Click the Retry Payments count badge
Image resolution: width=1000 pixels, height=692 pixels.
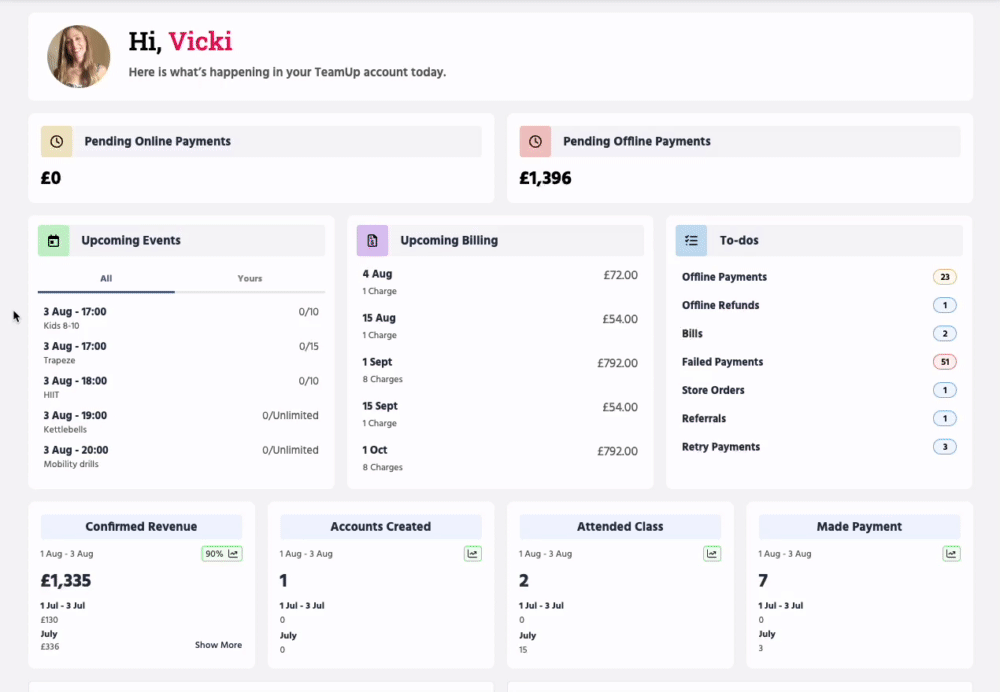pyautogui.click(x=944, y=447)
